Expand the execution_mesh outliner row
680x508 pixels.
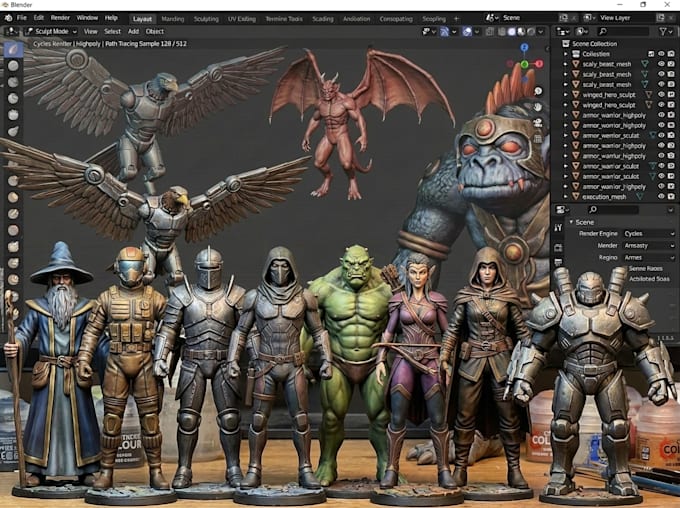[x=566, y=197]
